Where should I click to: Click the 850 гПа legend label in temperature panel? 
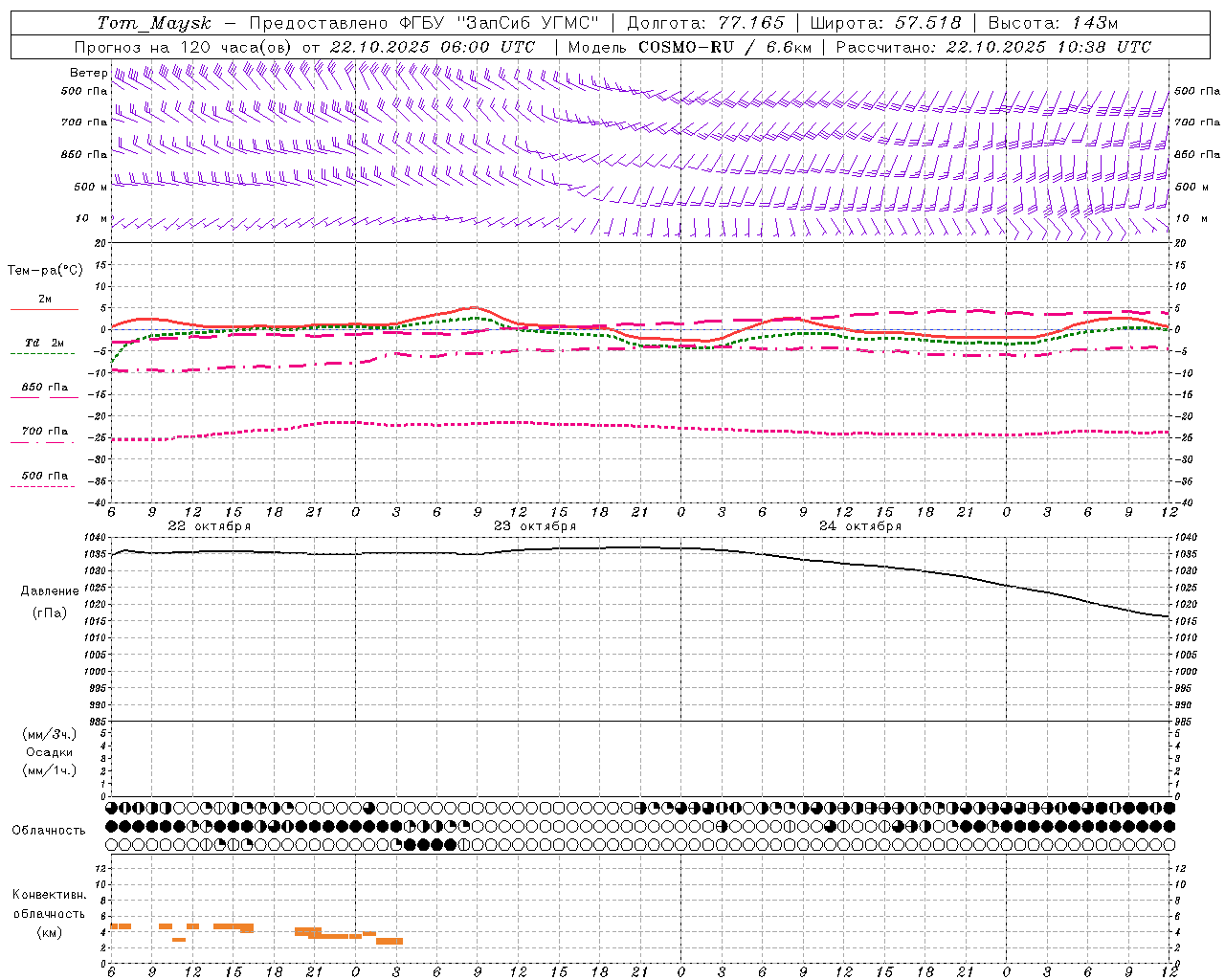coord(45,388)
